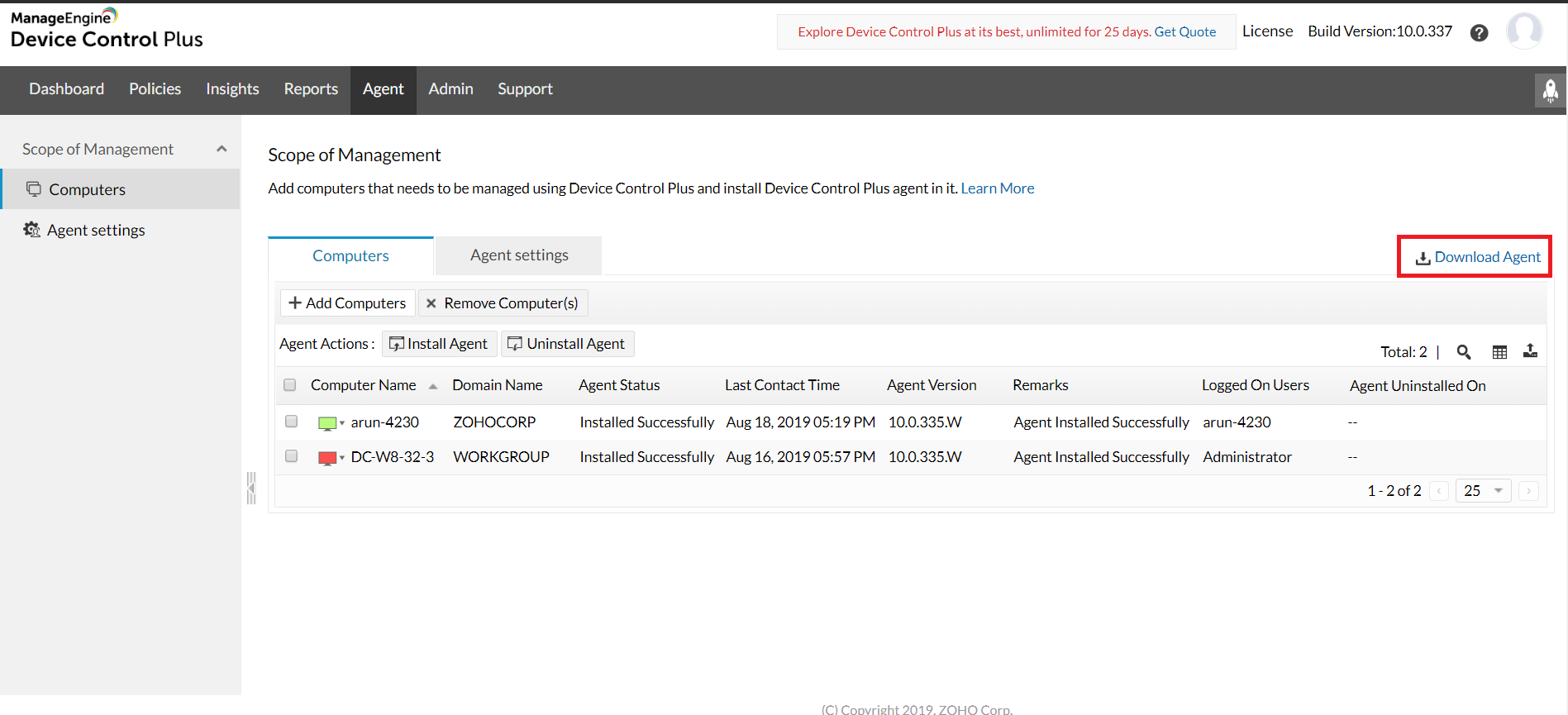The image size is (1568, 715).
Task: Open the 25 rows-per-page dropdown
Action: (1483, 491)
